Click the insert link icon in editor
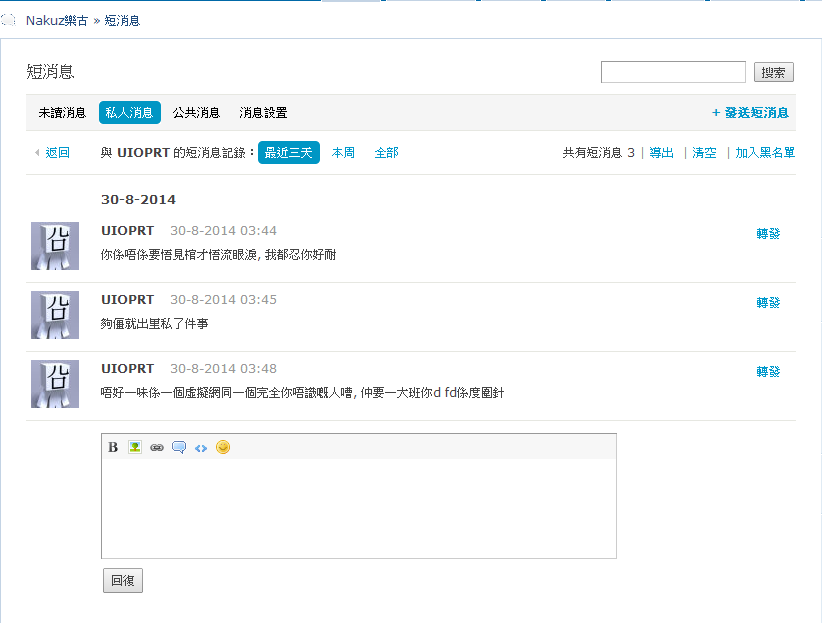This screenshot has width=822, height=623. (x=157, y=447)
